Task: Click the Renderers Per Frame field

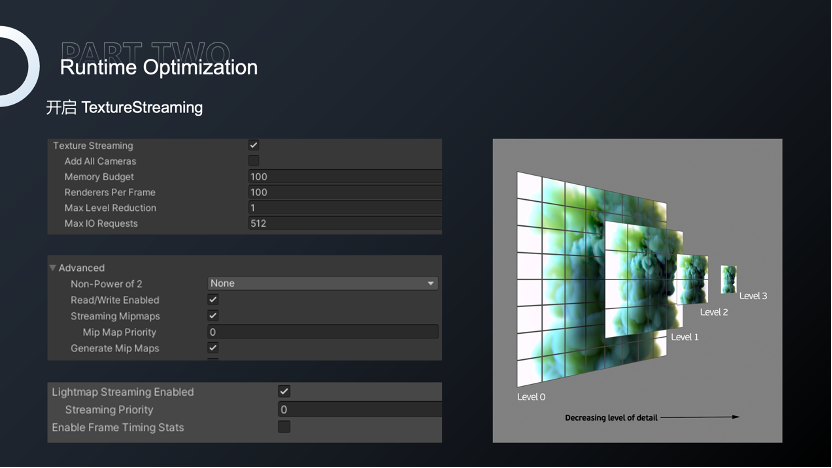Action: pyautogui.click(x=345, y=192)
